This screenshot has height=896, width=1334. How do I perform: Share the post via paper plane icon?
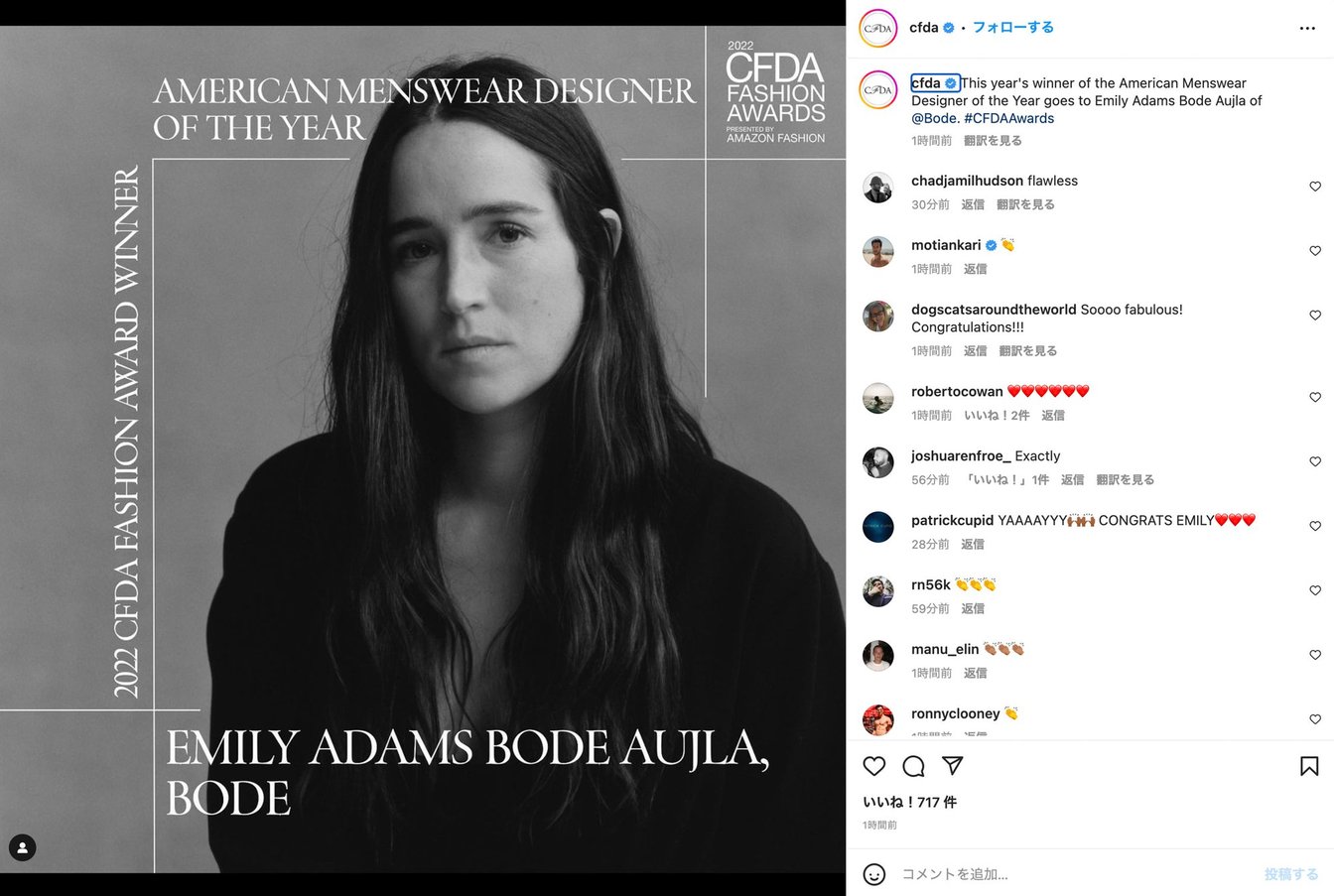pos(952,766)
